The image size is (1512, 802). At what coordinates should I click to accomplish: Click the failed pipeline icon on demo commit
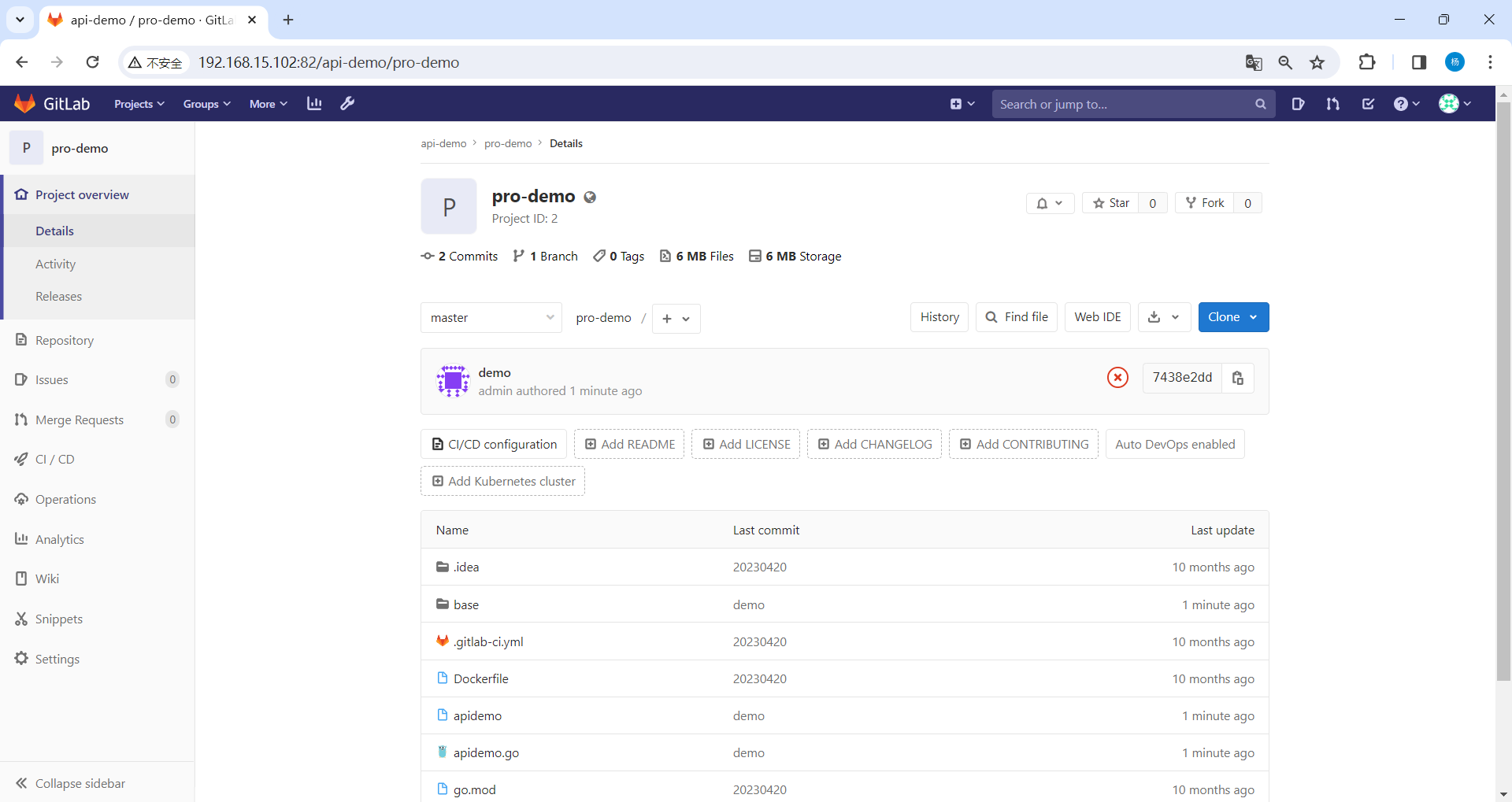pos(1118,378)
